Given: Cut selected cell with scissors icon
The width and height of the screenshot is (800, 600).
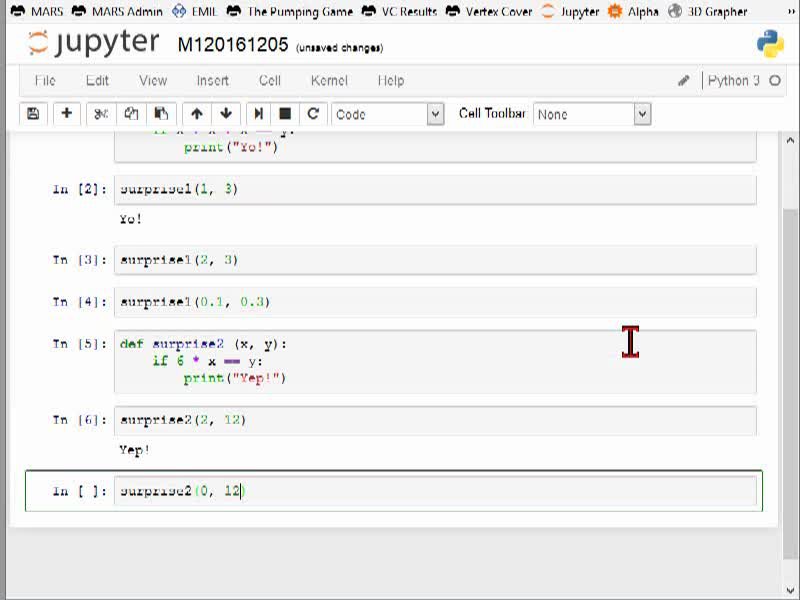Looking at the screenshot, I should [101, 114].
